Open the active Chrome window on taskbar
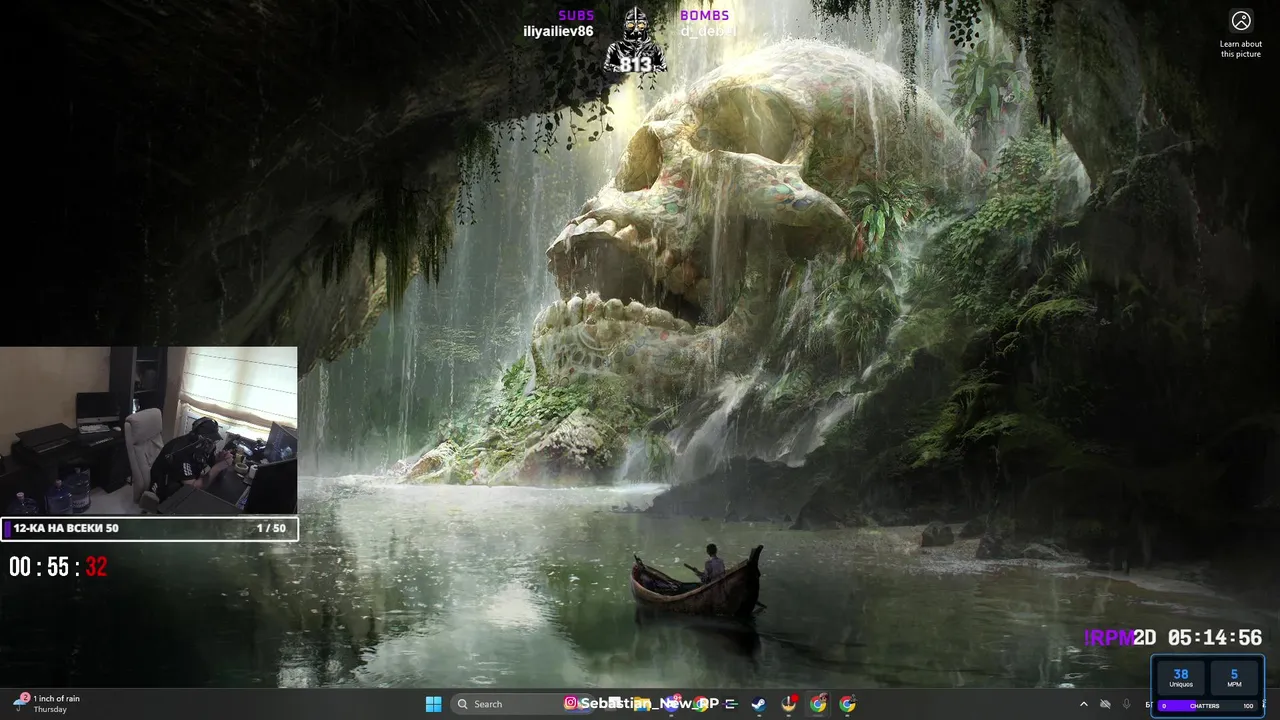Viewport: 1280px width, 720px height. (818, 704)
